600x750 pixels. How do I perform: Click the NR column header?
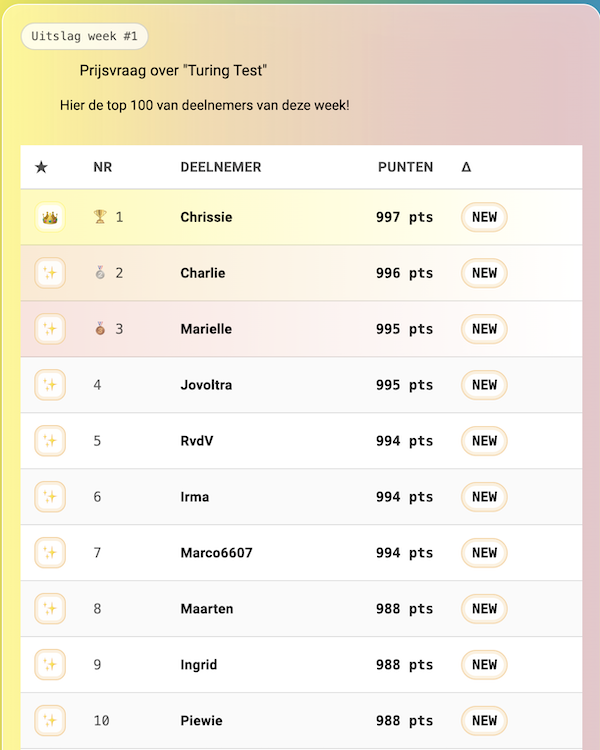coord(102,167)
